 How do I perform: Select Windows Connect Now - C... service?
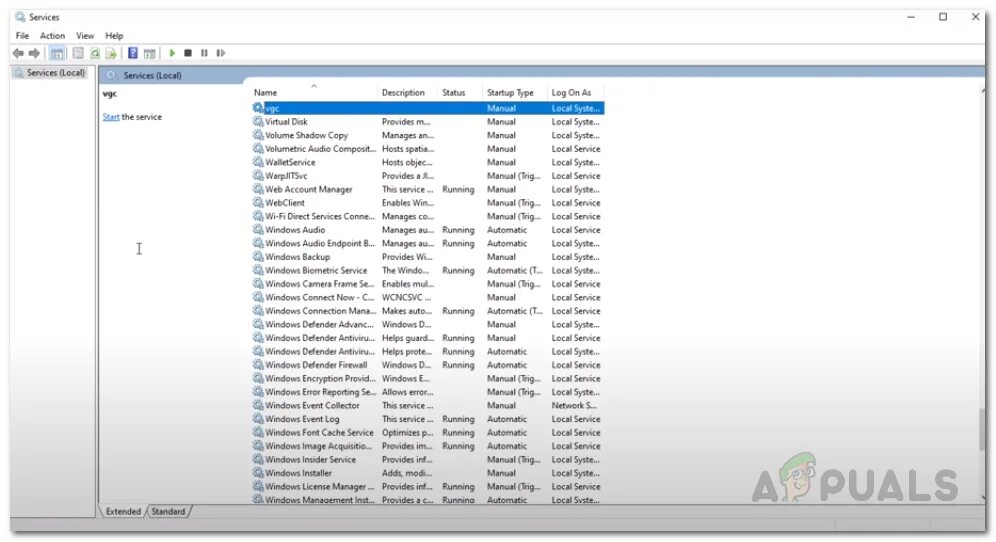click(427, 297)
